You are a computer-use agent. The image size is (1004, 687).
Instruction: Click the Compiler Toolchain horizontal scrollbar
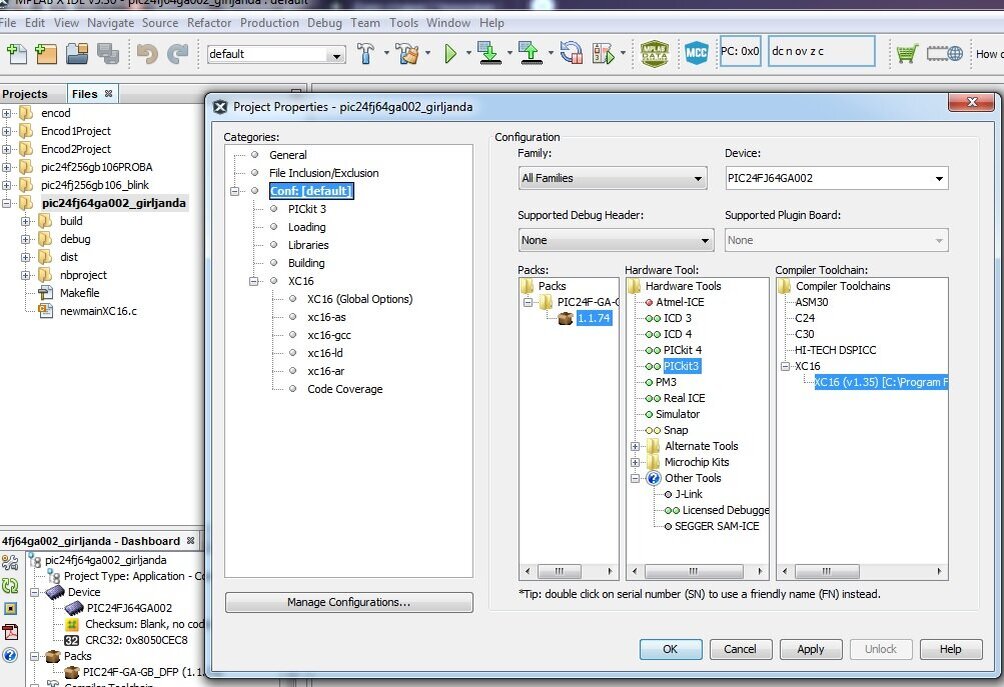pos(862,571)
